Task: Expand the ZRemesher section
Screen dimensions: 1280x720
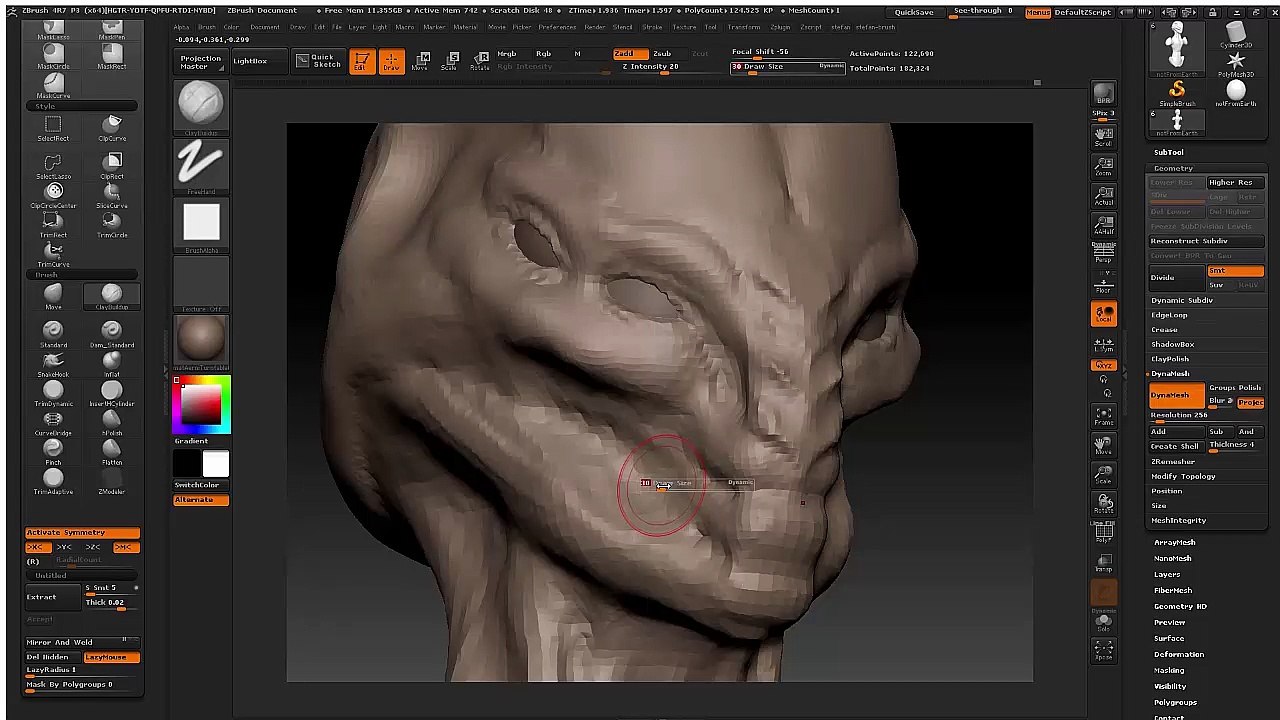Action: point(1173,461)
